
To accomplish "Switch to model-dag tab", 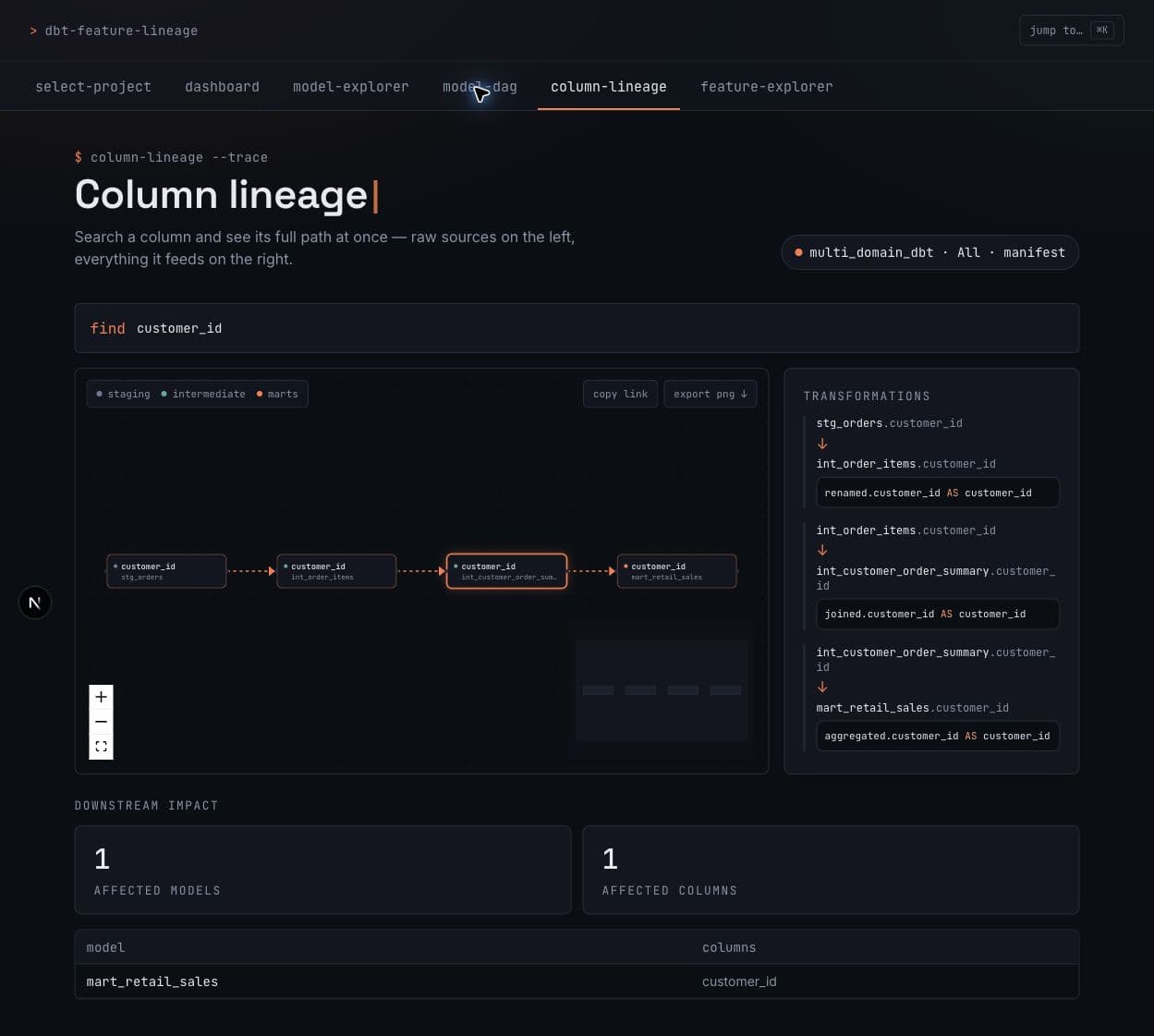I will coord(480,87).
